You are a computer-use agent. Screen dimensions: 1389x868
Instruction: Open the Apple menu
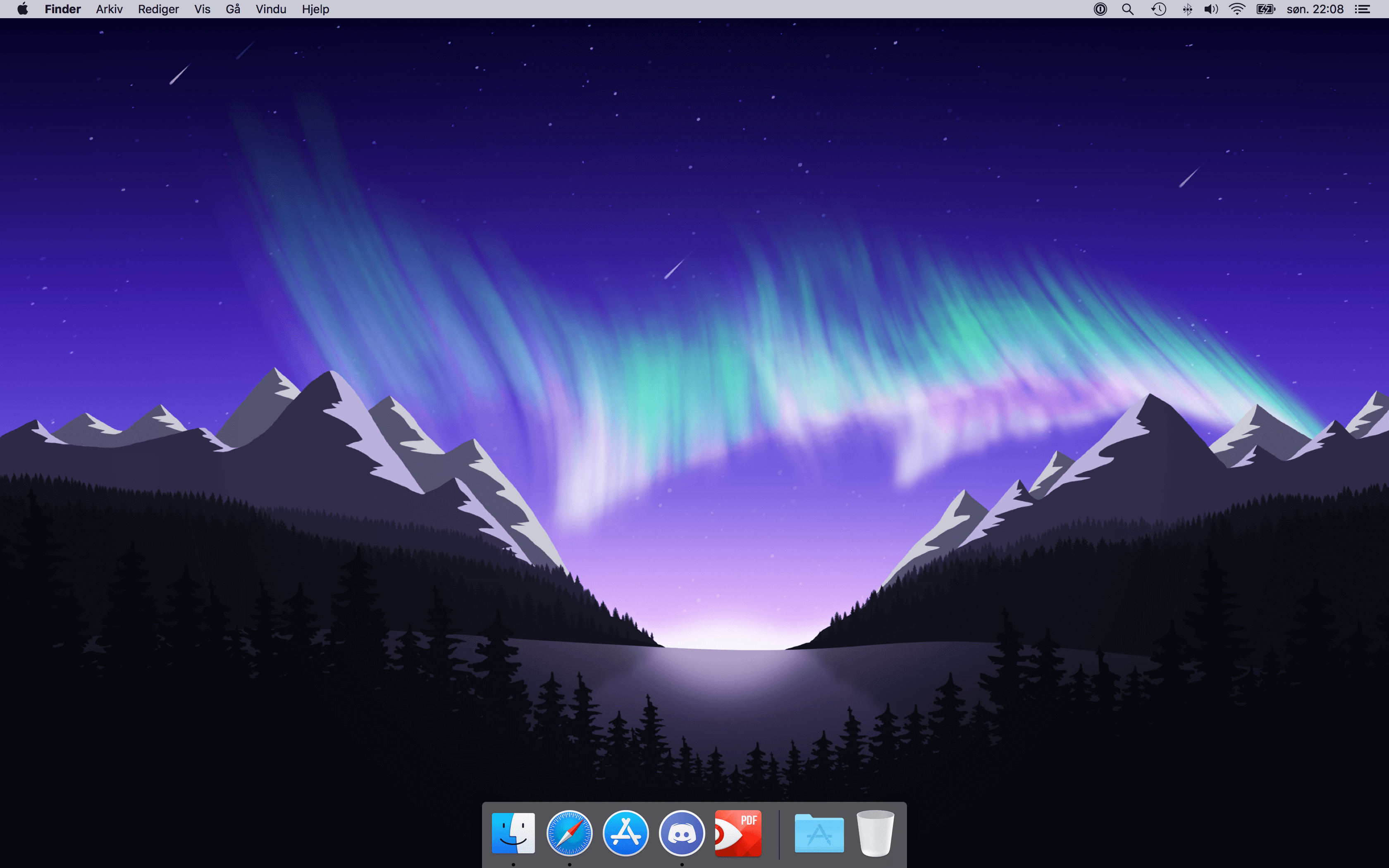coord(22,9)
